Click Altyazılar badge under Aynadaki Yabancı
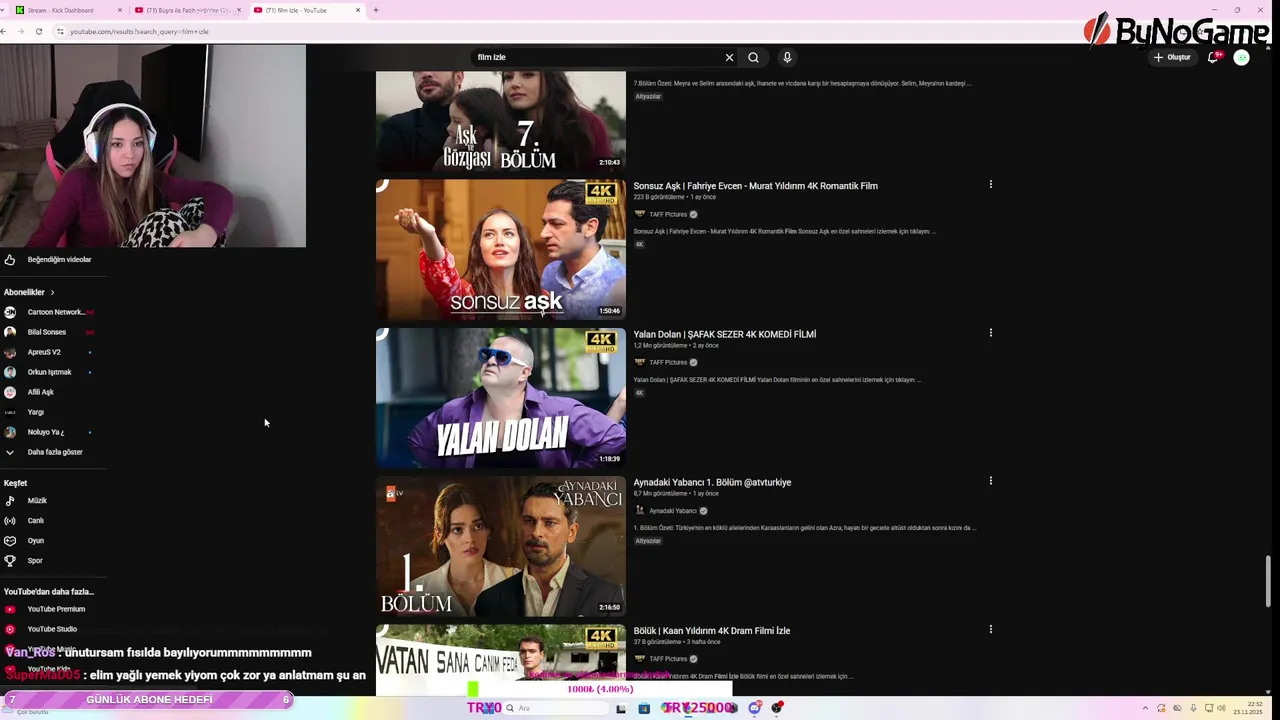The width and height of the screenshot is (1280, 720). 648,541
